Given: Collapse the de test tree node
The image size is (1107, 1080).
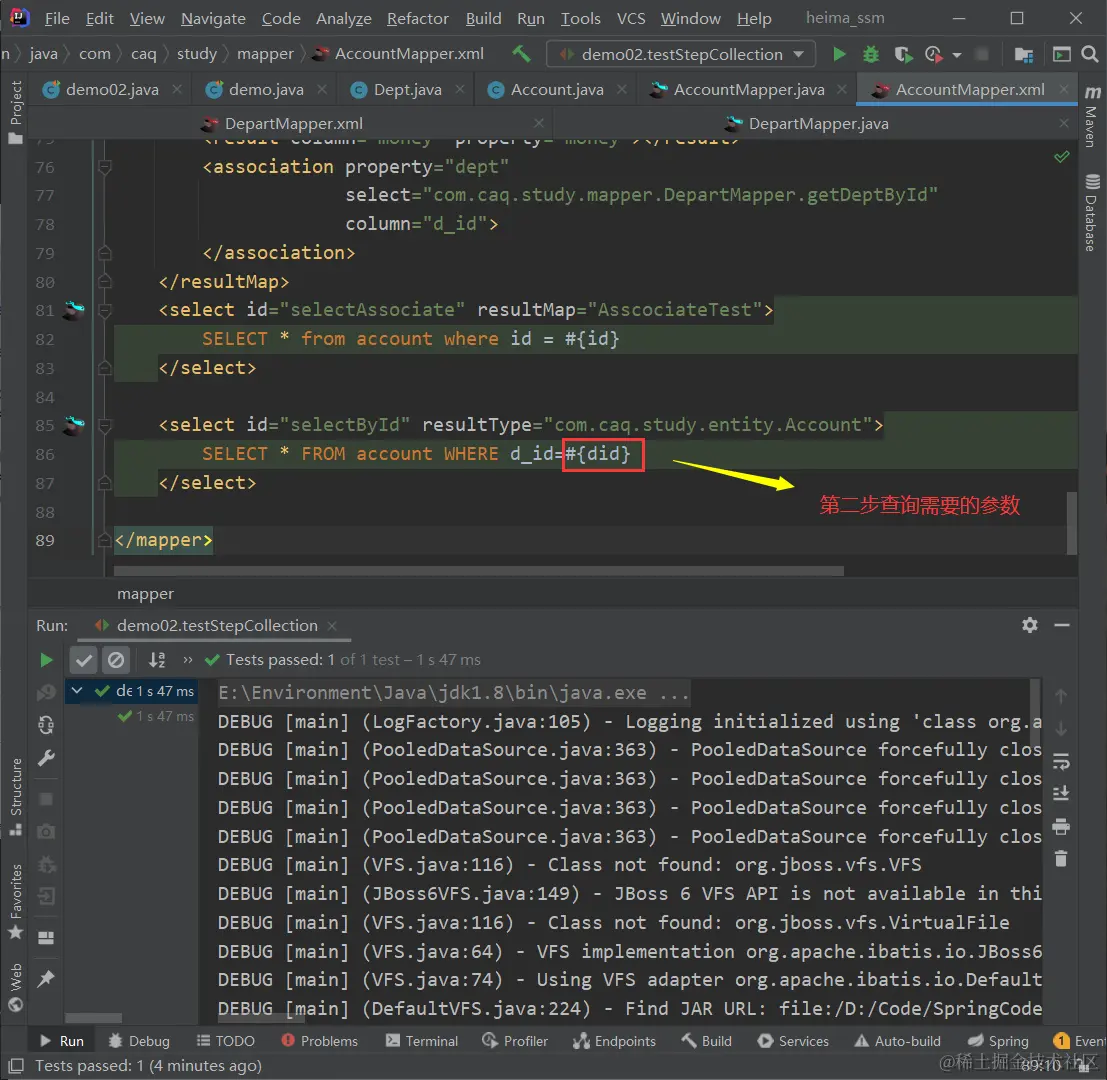Looking at the screenshot, I should tap(77, 690).
